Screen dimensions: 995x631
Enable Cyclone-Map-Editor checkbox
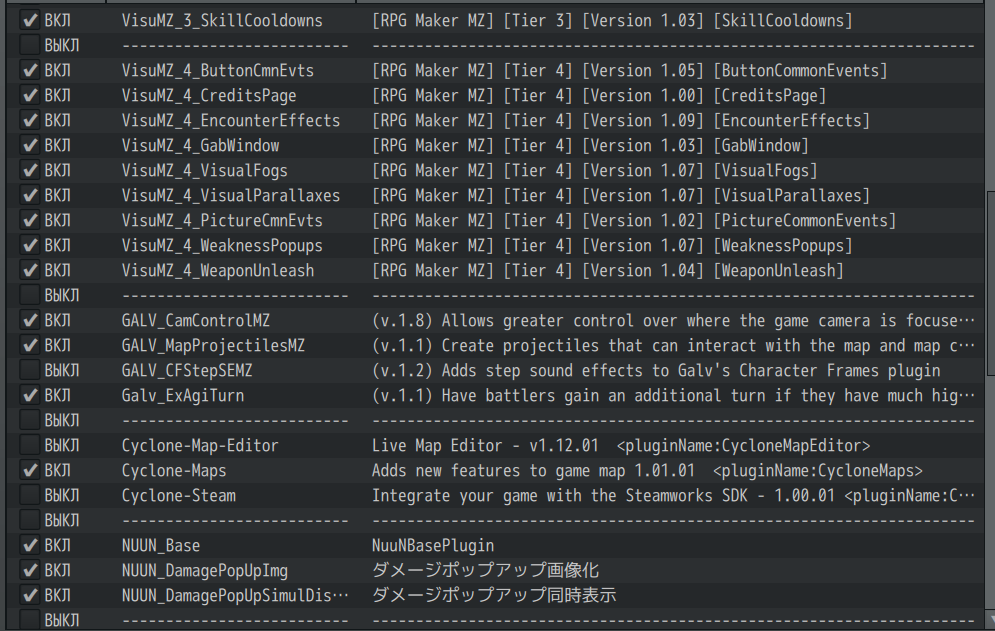[x=30, y=446]
